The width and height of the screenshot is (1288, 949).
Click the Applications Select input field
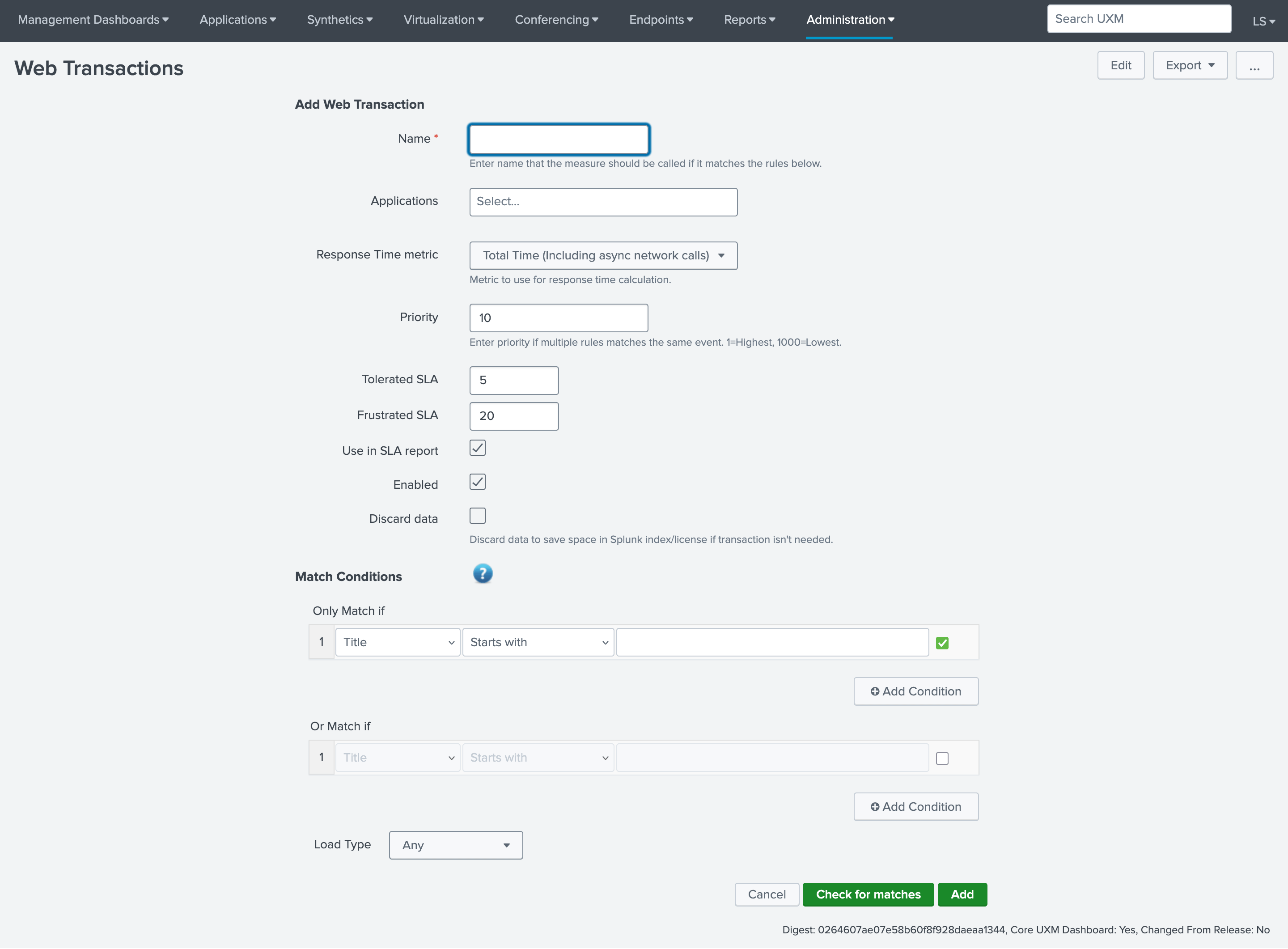pos(603,202)
